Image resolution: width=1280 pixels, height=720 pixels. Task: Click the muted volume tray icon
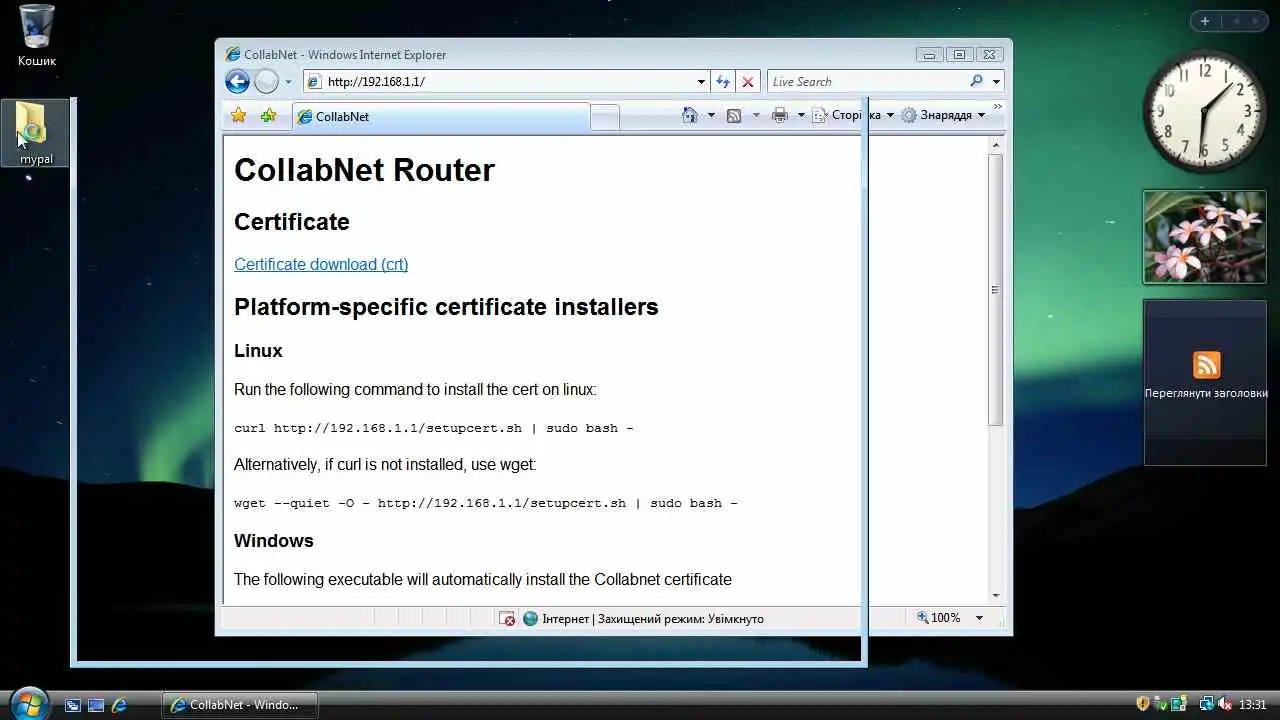(x=1225, y=704)
